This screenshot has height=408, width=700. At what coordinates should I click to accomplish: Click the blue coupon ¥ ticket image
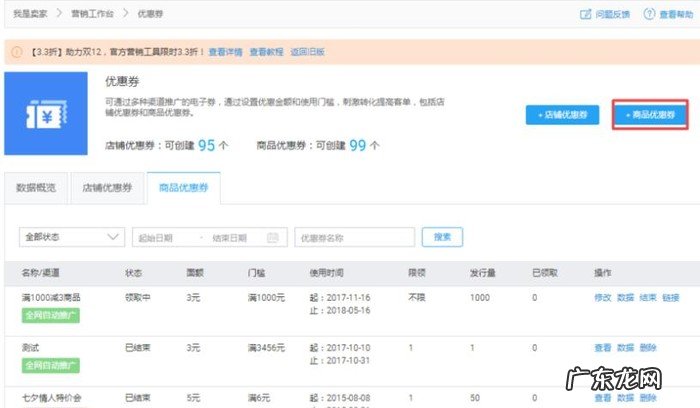click(46, 113)
